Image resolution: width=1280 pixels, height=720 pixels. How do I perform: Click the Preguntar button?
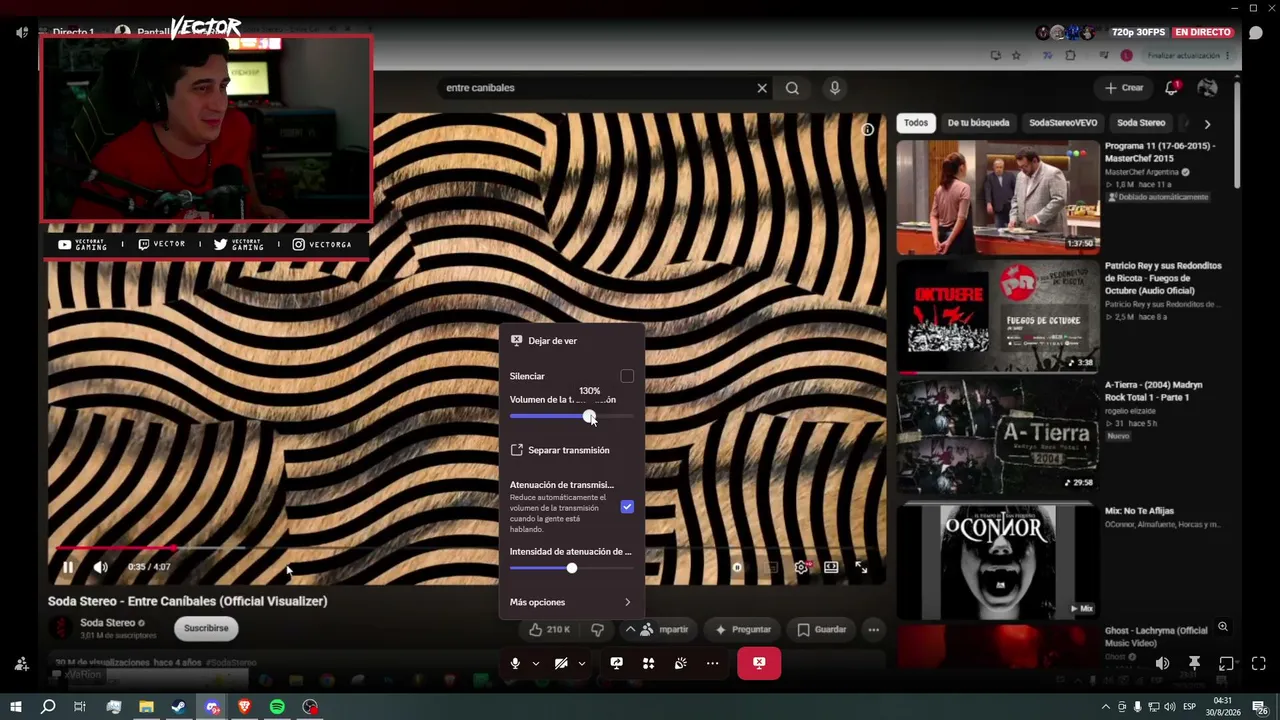[742, 629]
